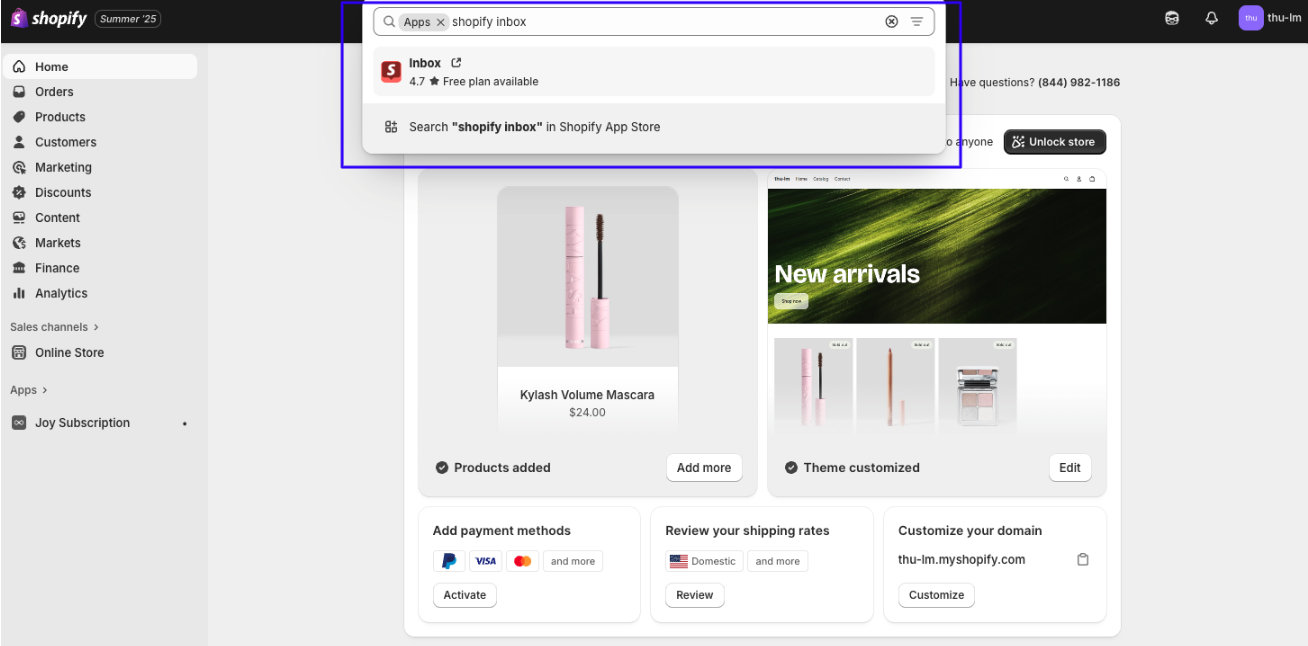The height and width of the screenshot is (646, 1308).
Task: Open notifications bell
Action: point(1212,19)
